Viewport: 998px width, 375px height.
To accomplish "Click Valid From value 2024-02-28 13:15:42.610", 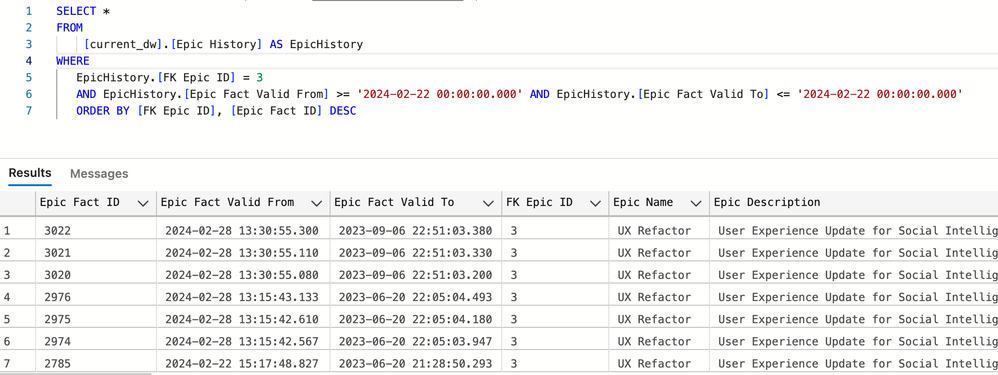I will coord(242,319).
